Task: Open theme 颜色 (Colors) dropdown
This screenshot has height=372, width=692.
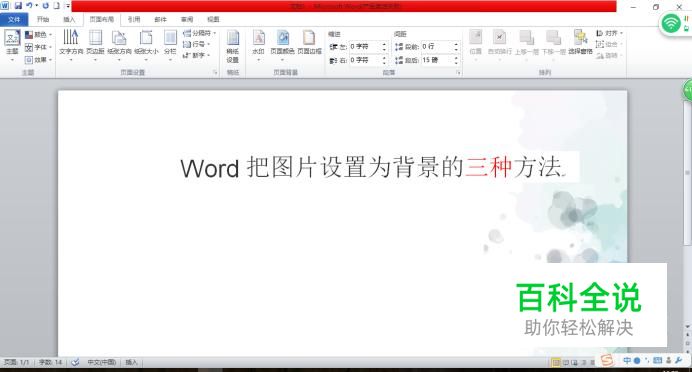Action: pos(38,34)
